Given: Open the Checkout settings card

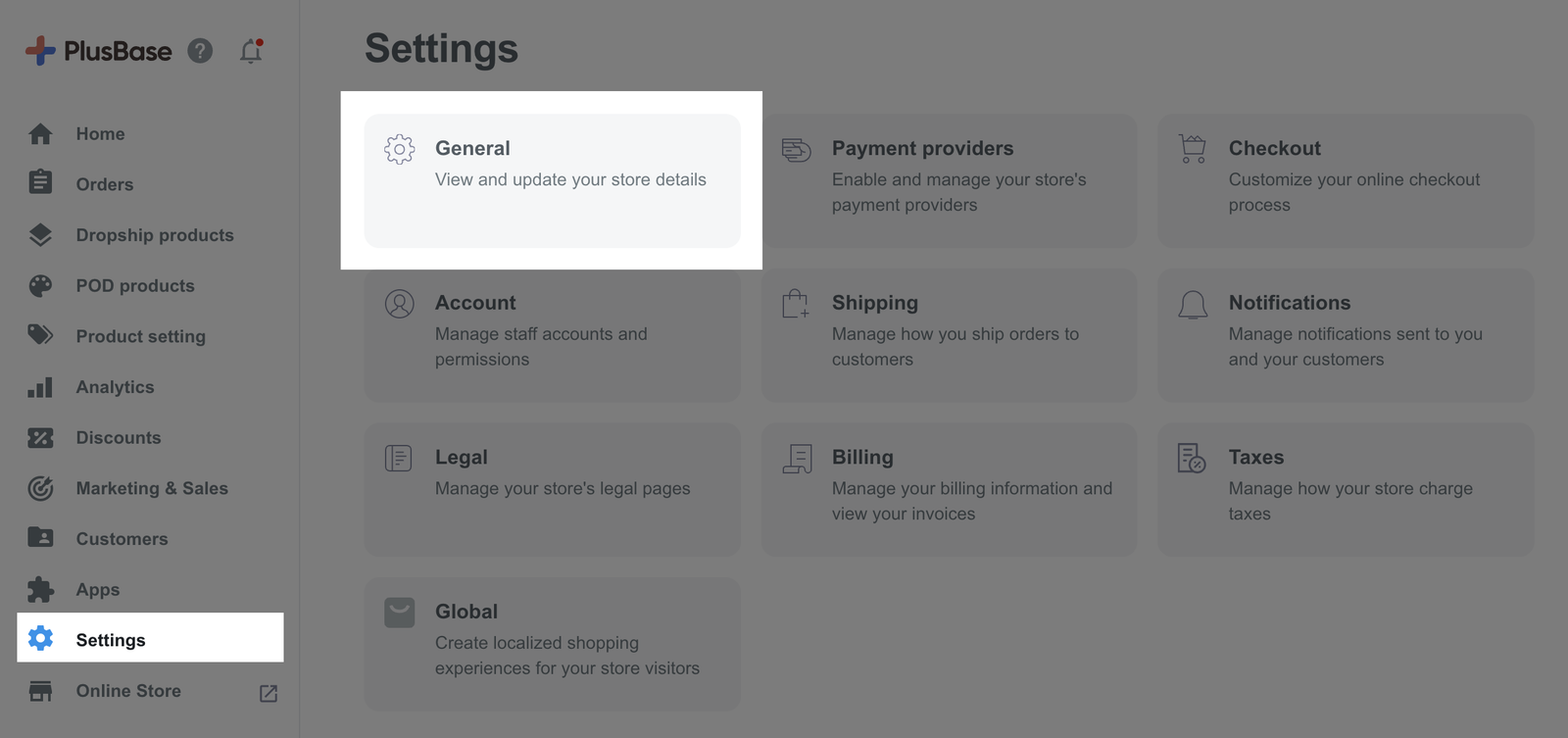Looking at the screenshot, I should click(x=1345, y=180).
